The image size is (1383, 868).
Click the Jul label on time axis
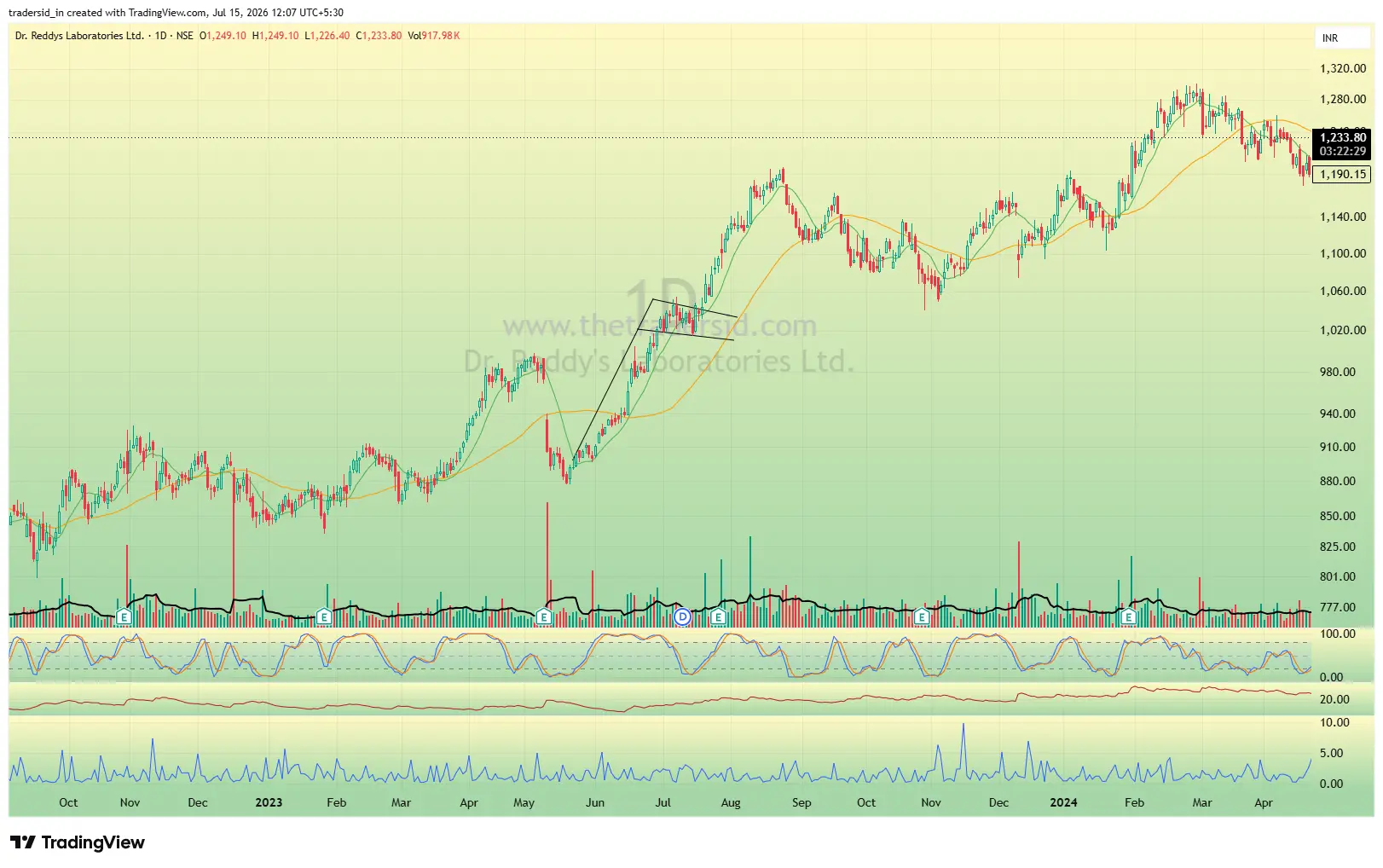(x=663, y=803)
